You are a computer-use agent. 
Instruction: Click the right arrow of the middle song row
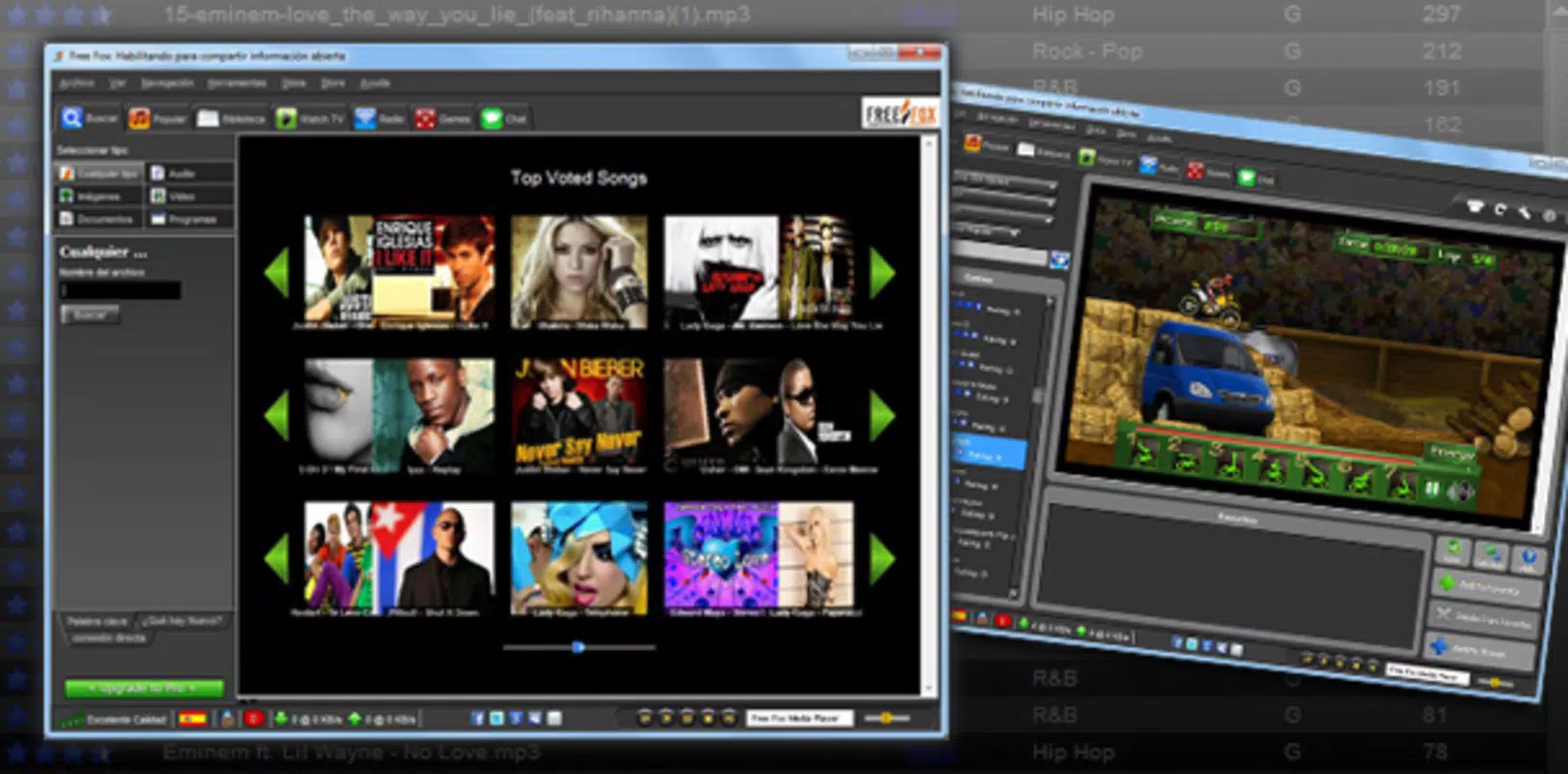[x=881, y=415]
